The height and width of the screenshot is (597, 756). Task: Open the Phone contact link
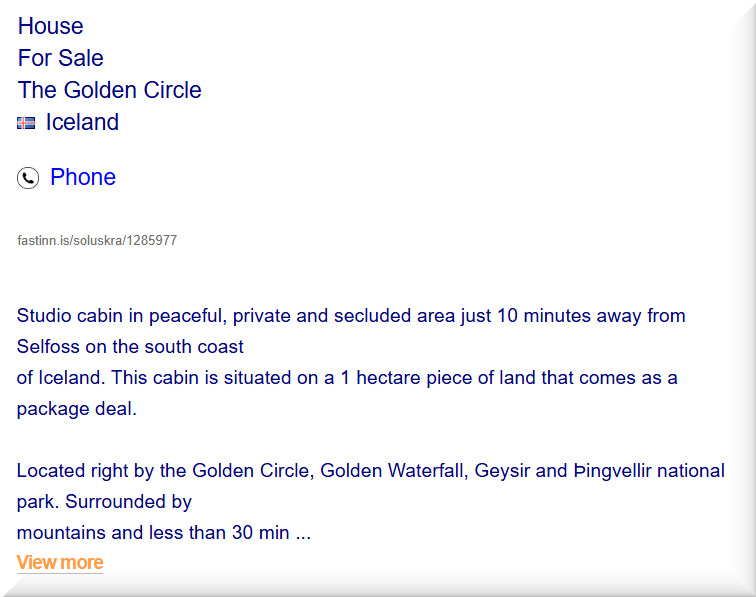click(x=83, y=177)
